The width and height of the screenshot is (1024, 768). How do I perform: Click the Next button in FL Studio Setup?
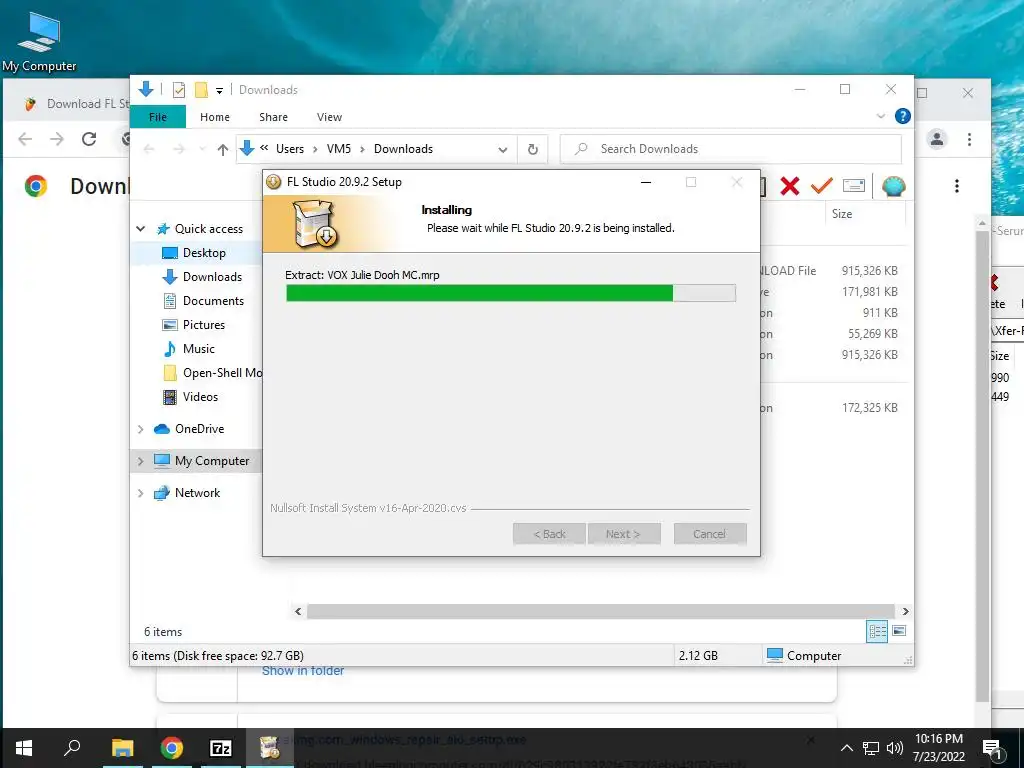coord(624,534)
